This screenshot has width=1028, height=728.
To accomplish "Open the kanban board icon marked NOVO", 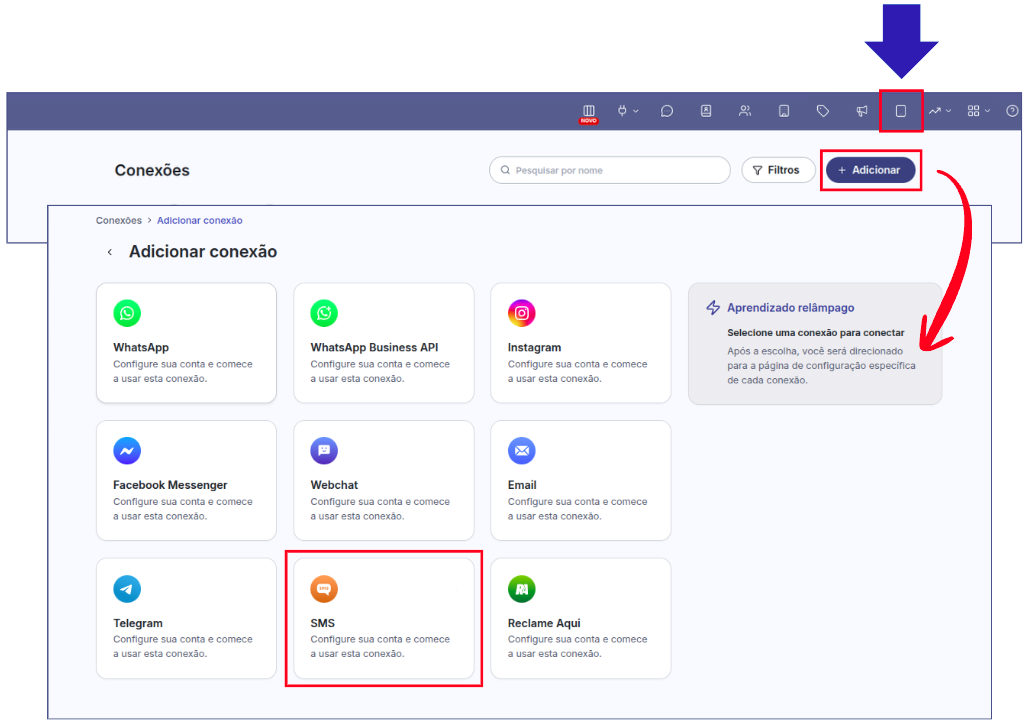I will [589, 111].
